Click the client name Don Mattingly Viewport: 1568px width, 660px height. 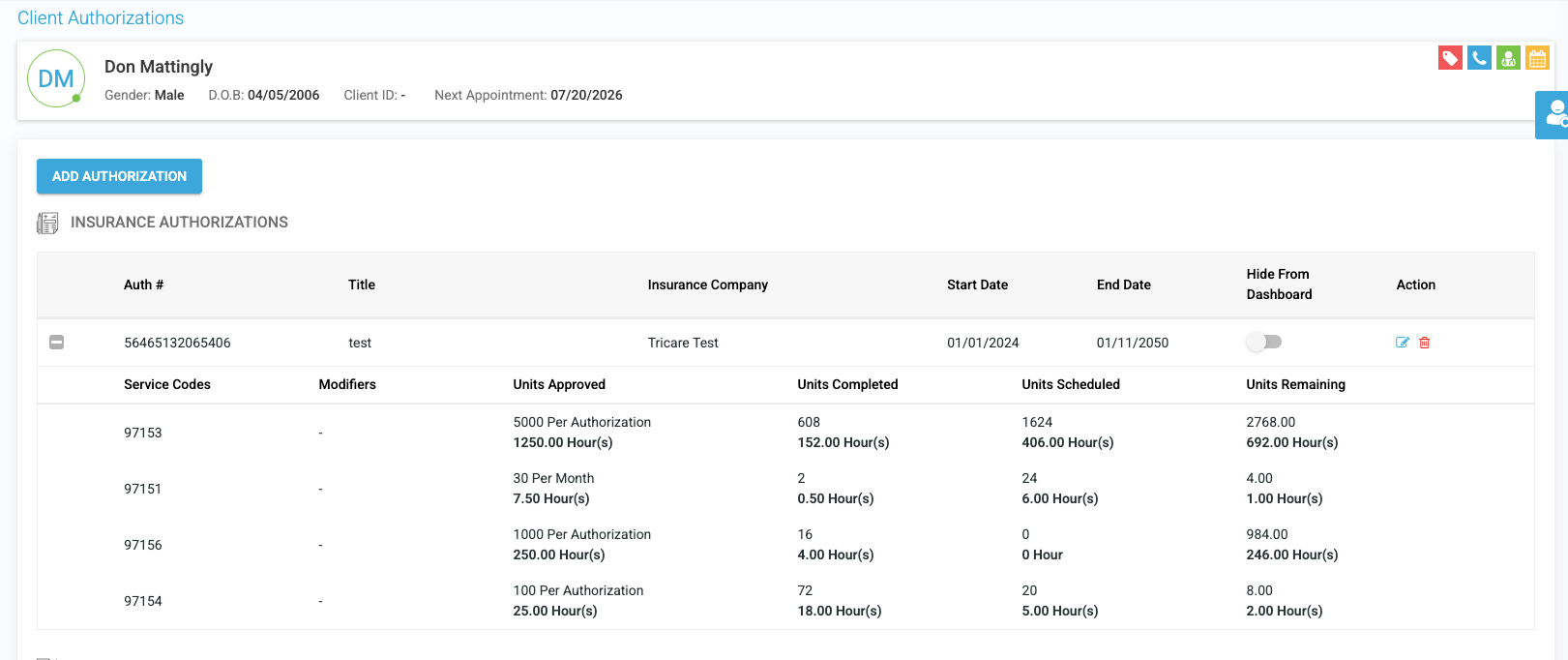(x=159, y=67)
